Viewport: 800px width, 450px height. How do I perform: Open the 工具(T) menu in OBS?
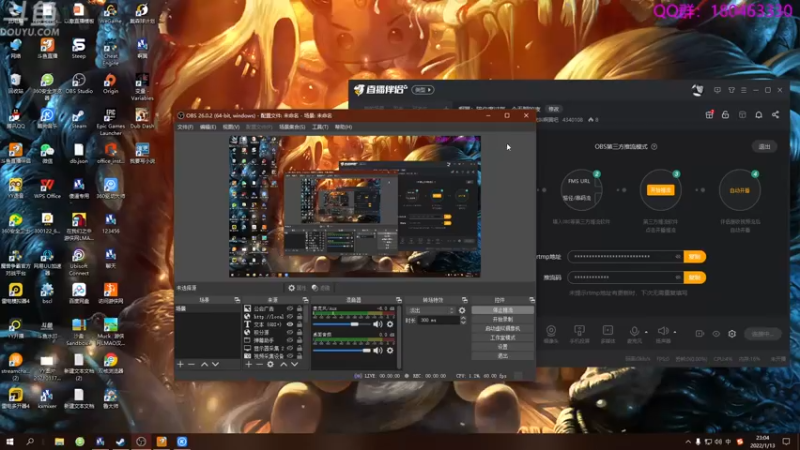coord(320,127)
